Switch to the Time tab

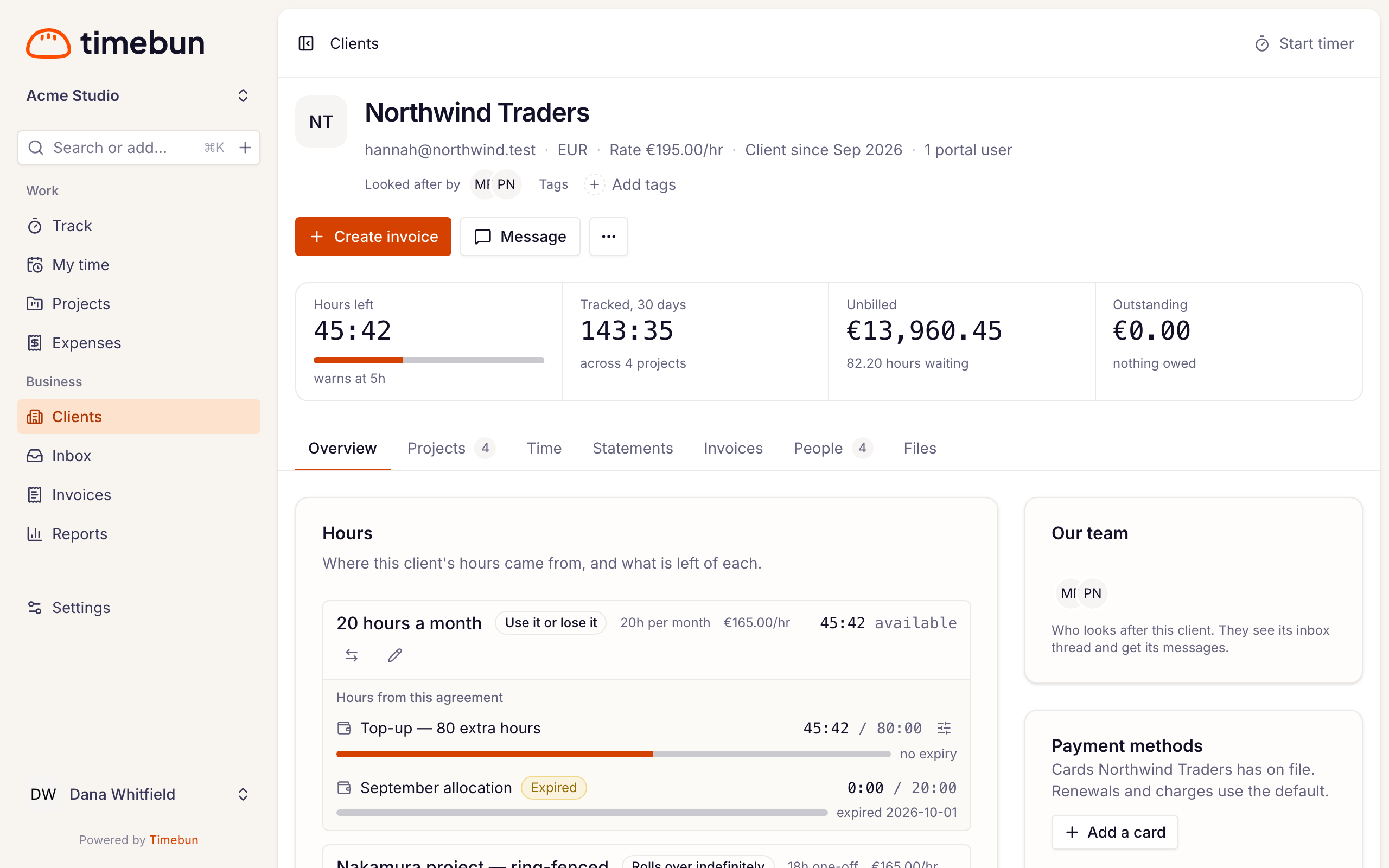tap(544, 448)
